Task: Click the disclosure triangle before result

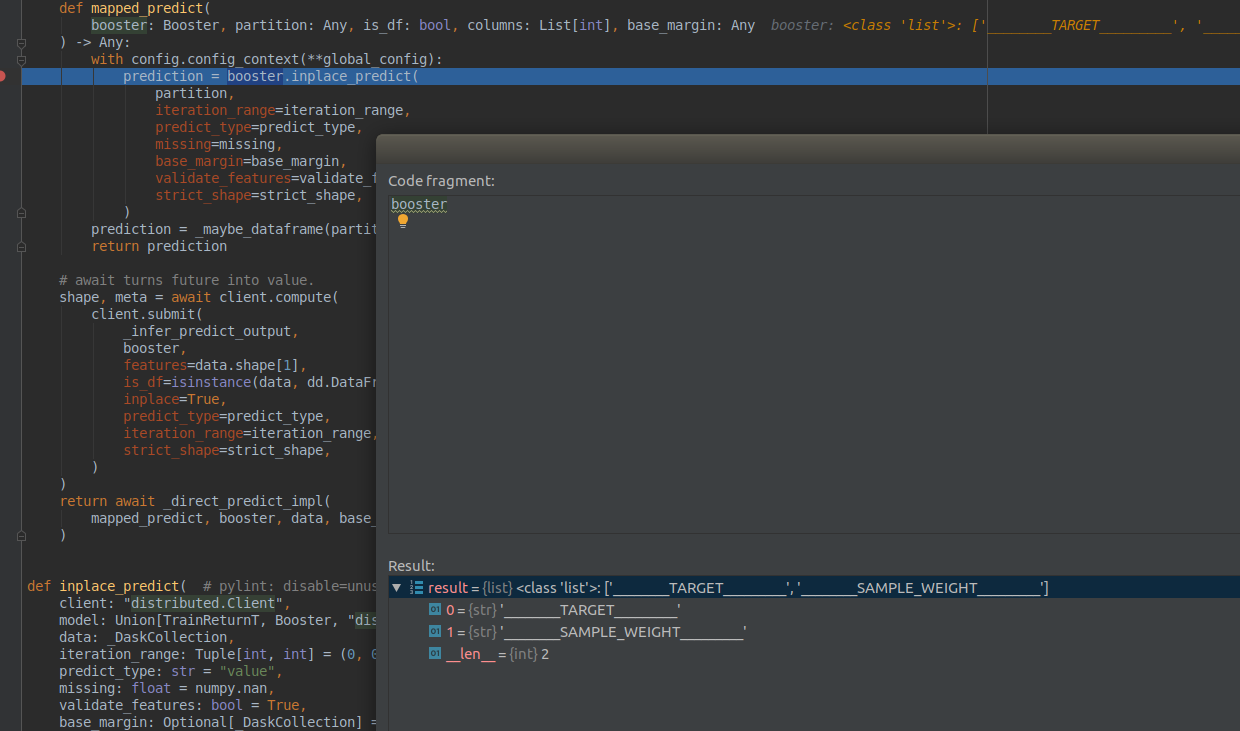Action: pos(396,587)
